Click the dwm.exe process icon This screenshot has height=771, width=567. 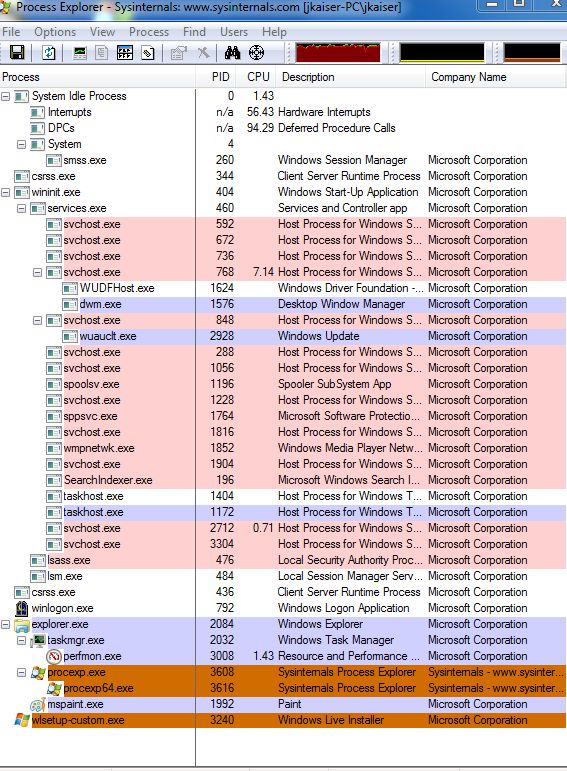pos(70,304)
